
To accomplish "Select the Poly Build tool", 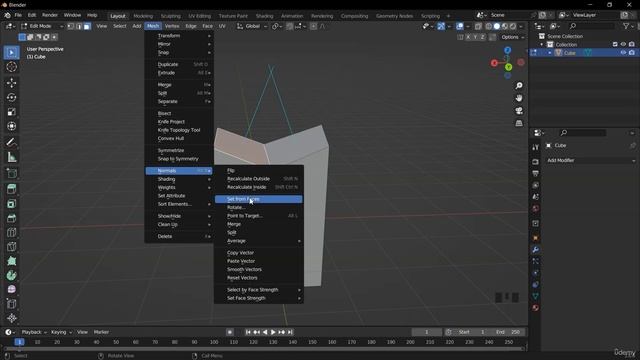I will (11, 261).
